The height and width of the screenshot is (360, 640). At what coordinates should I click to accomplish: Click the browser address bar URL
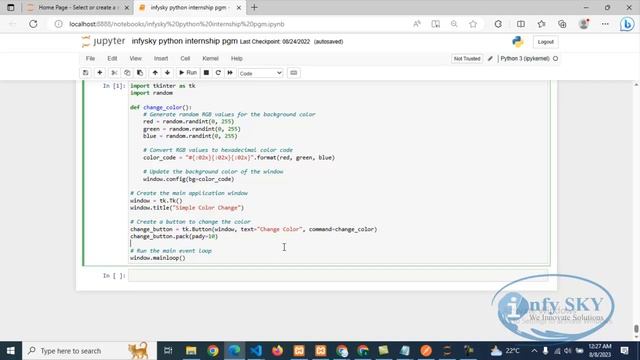(x=177, y=24)
